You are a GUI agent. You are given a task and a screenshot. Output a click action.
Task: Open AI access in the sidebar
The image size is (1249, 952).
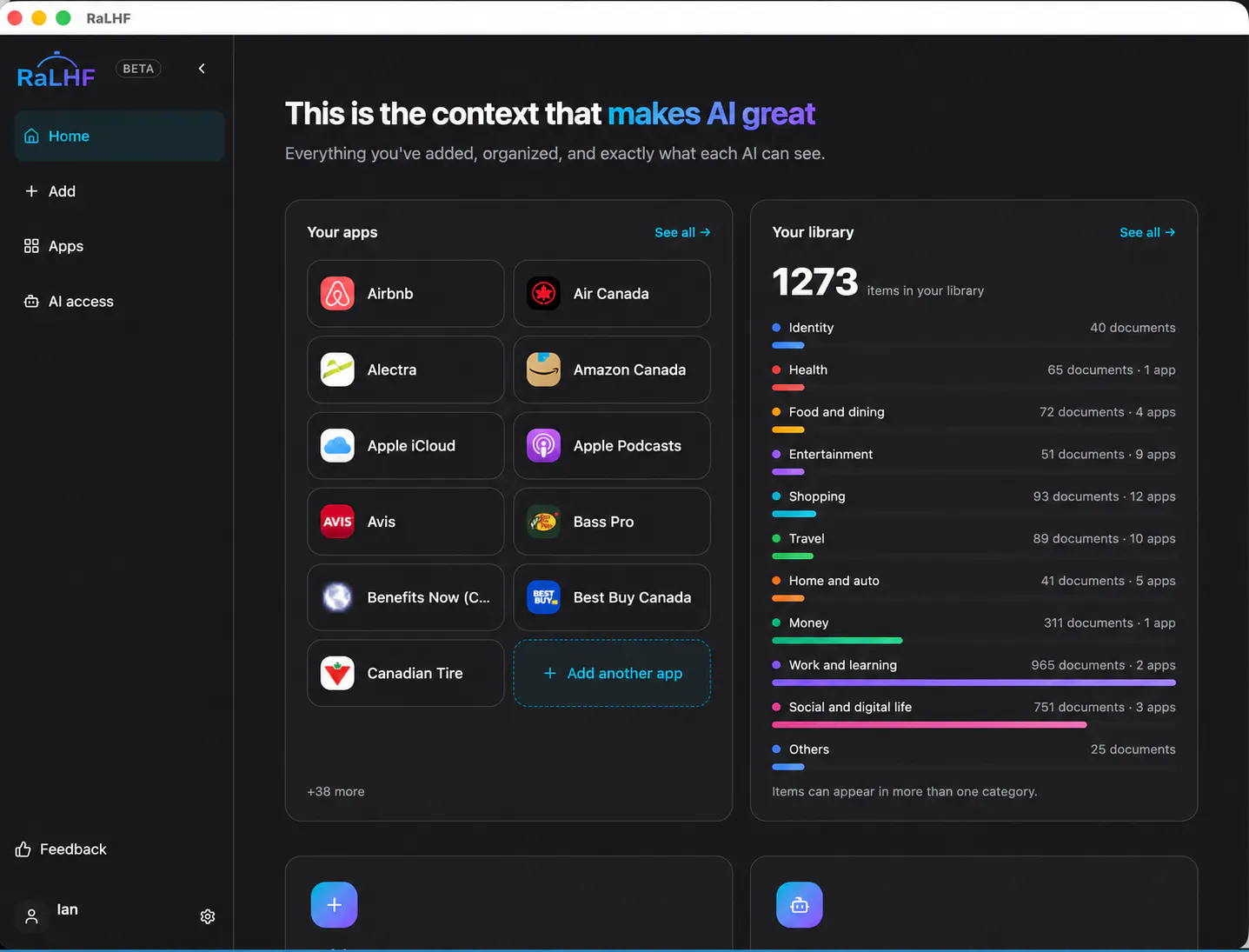click(x=119, y=302)
